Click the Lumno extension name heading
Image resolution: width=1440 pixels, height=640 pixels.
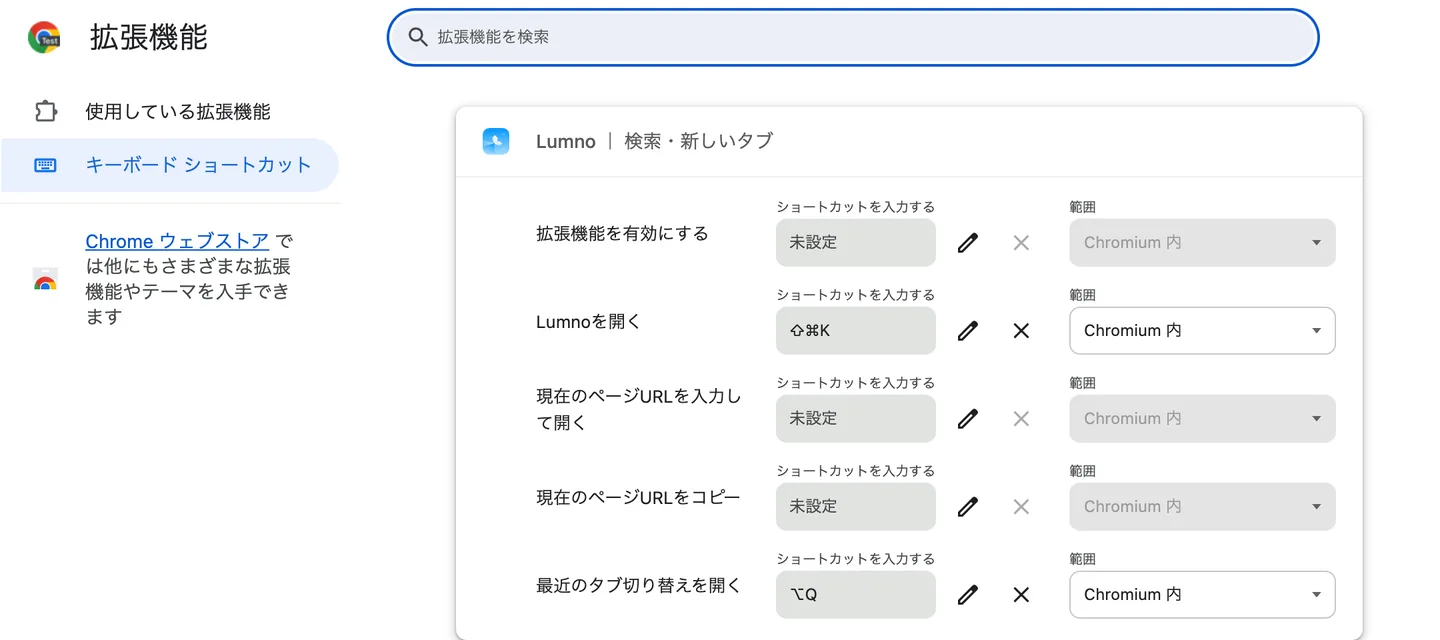click(x=566, y=141)
